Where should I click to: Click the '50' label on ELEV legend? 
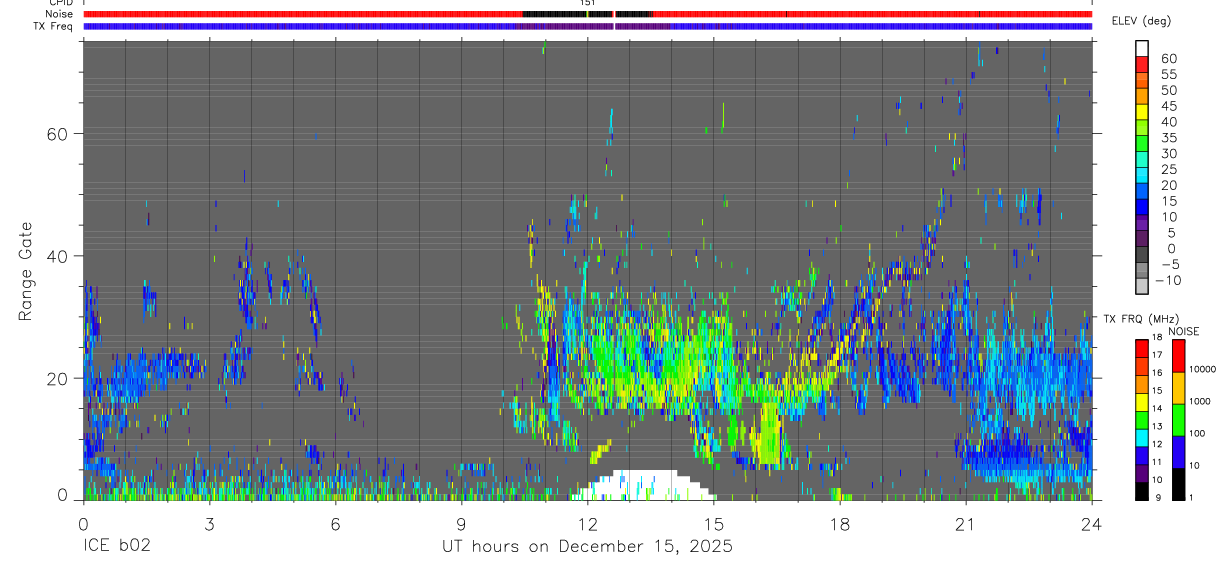[x=1169, y=90]
